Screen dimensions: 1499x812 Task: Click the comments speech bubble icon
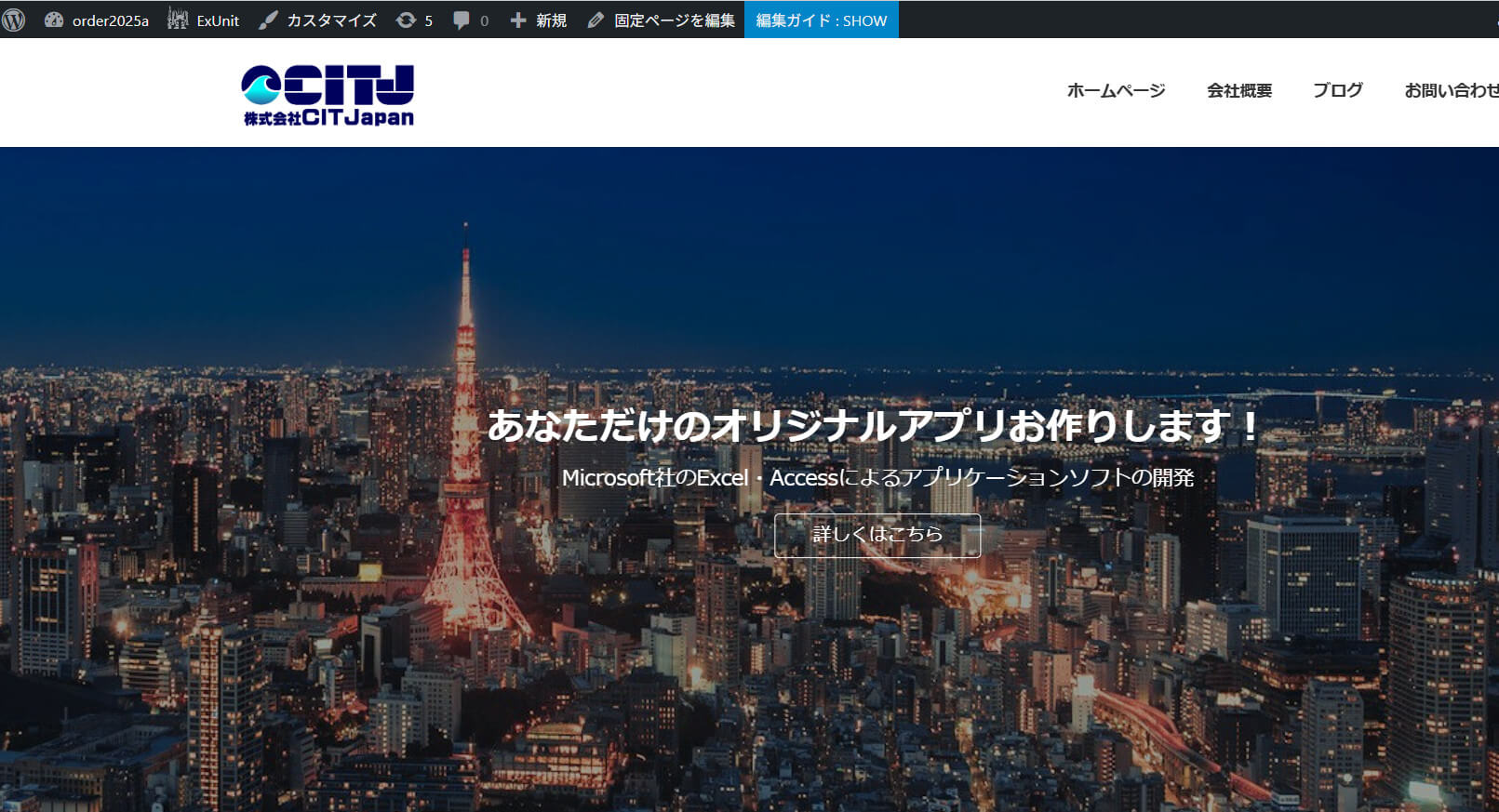(x=461, y=20)
